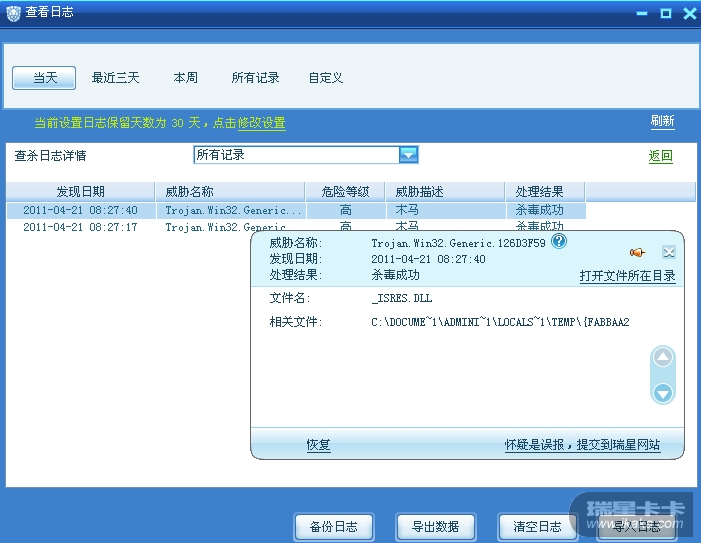The height and width of the screenshot is (543, 701).
Task: Open the 所有记录 combo box field
Action: click(306, 155)
